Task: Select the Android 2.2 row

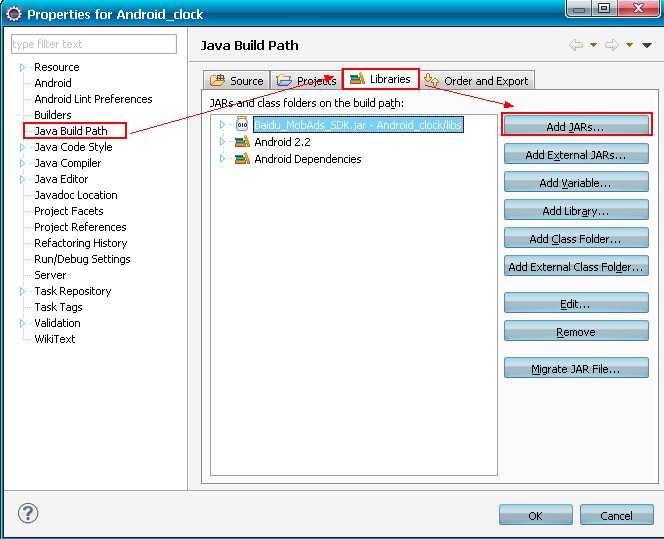Action: coord(282,142)
